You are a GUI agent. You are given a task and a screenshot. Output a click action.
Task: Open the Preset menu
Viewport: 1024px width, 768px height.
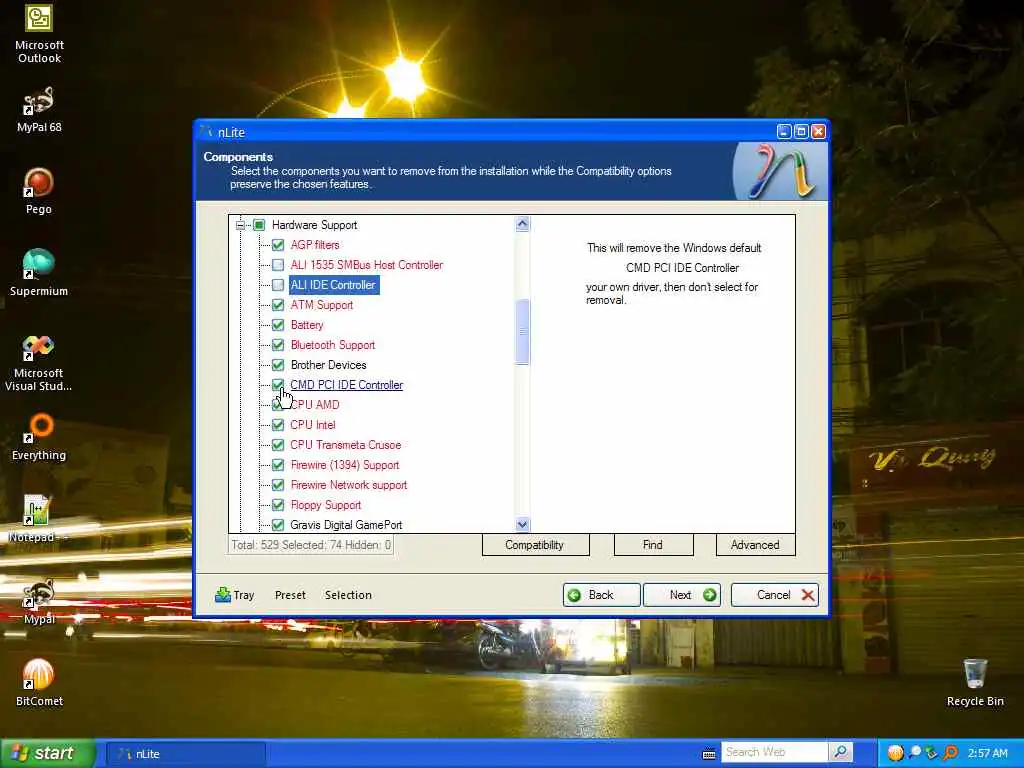(x=290, y=595)
